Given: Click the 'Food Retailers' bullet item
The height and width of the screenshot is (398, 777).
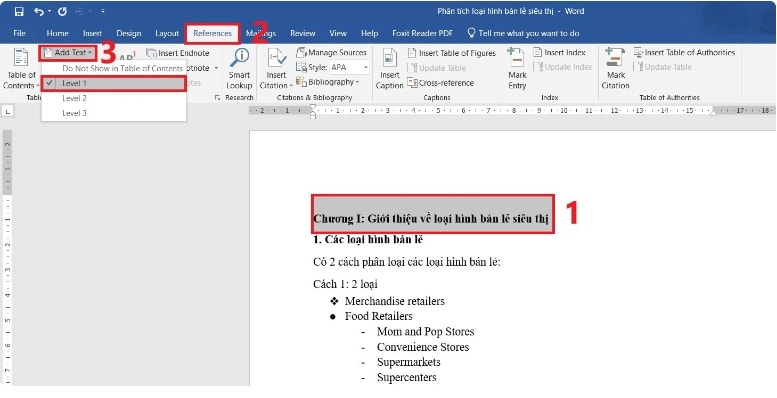Looking at the screenshot, I should click(x=379, y=316).
